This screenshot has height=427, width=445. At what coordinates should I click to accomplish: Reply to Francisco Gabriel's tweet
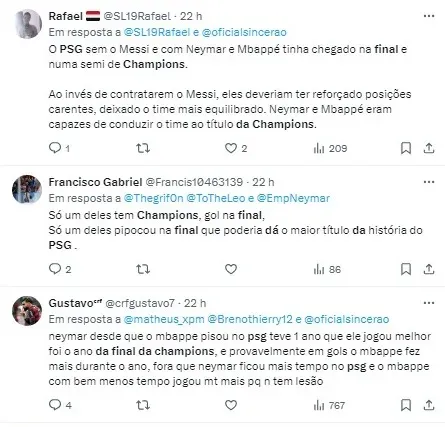tap(55, 269)
